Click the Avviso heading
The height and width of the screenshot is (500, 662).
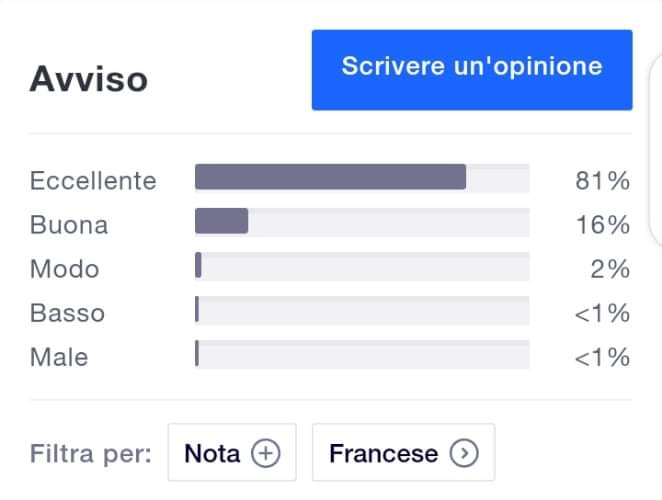88,79
